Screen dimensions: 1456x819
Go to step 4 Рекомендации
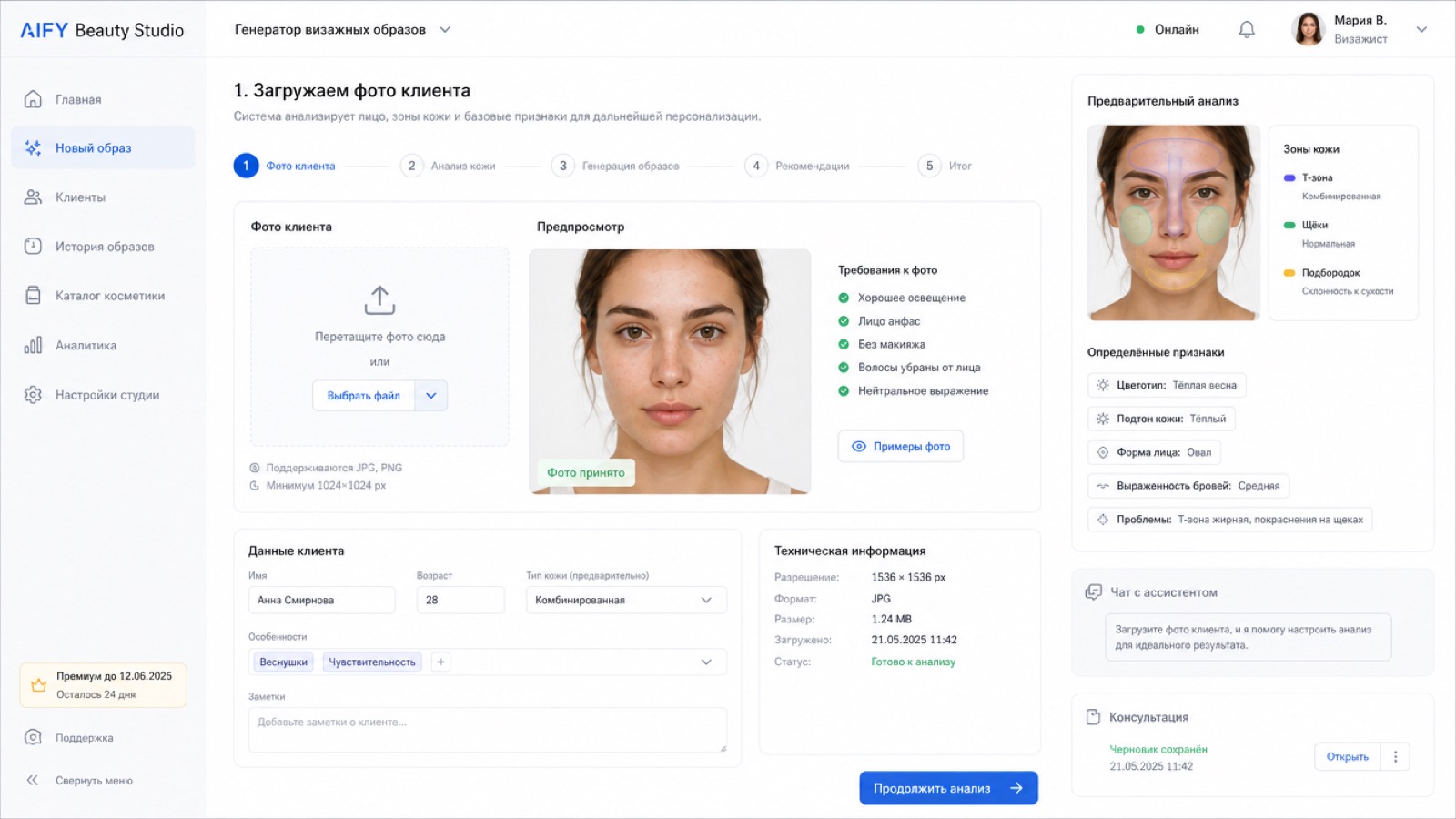(797, 166)
